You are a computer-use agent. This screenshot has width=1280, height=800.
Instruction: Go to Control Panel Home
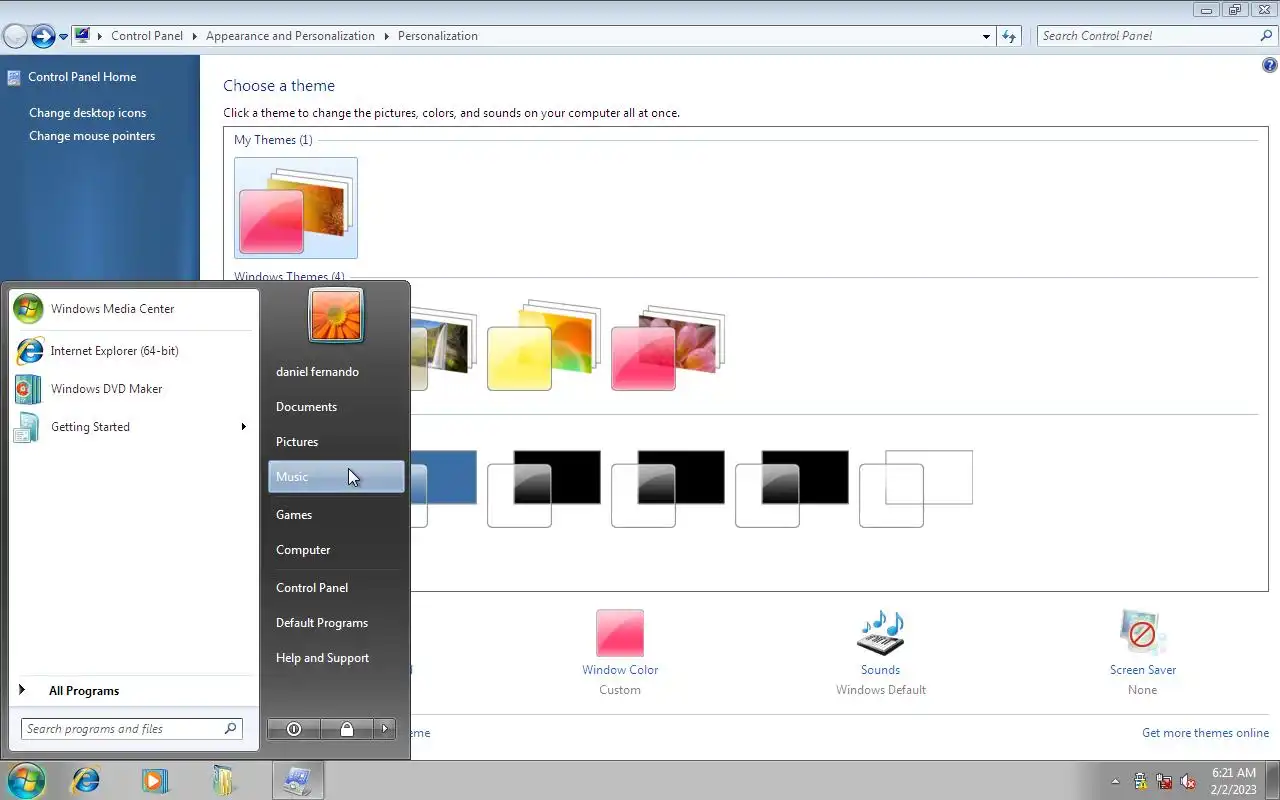click(x=82, y=77)
